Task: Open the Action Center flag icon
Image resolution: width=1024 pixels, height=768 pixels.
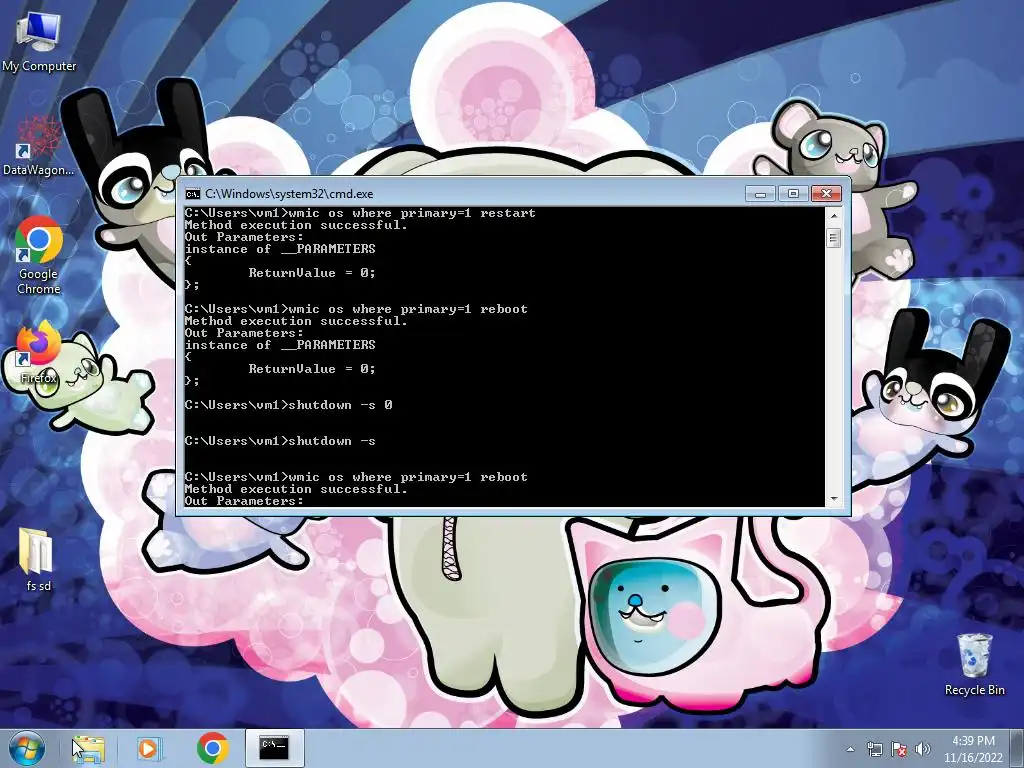Action: pos(899,749)
